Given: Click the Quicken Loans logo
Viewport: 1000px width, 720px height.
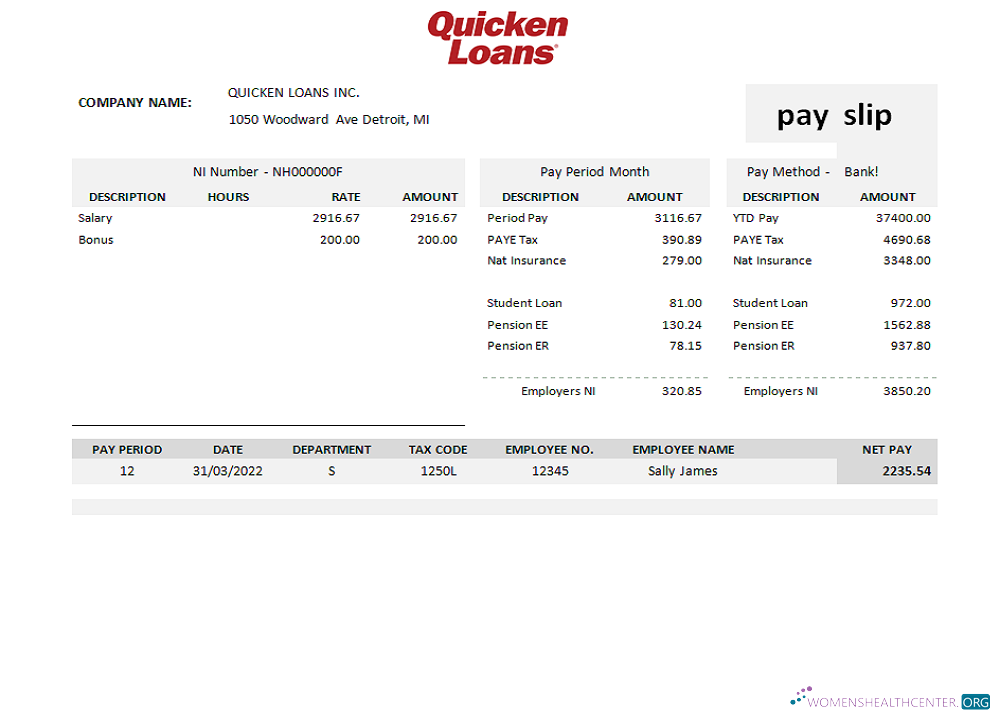Looking at the screenshot, I should point(497,35).
